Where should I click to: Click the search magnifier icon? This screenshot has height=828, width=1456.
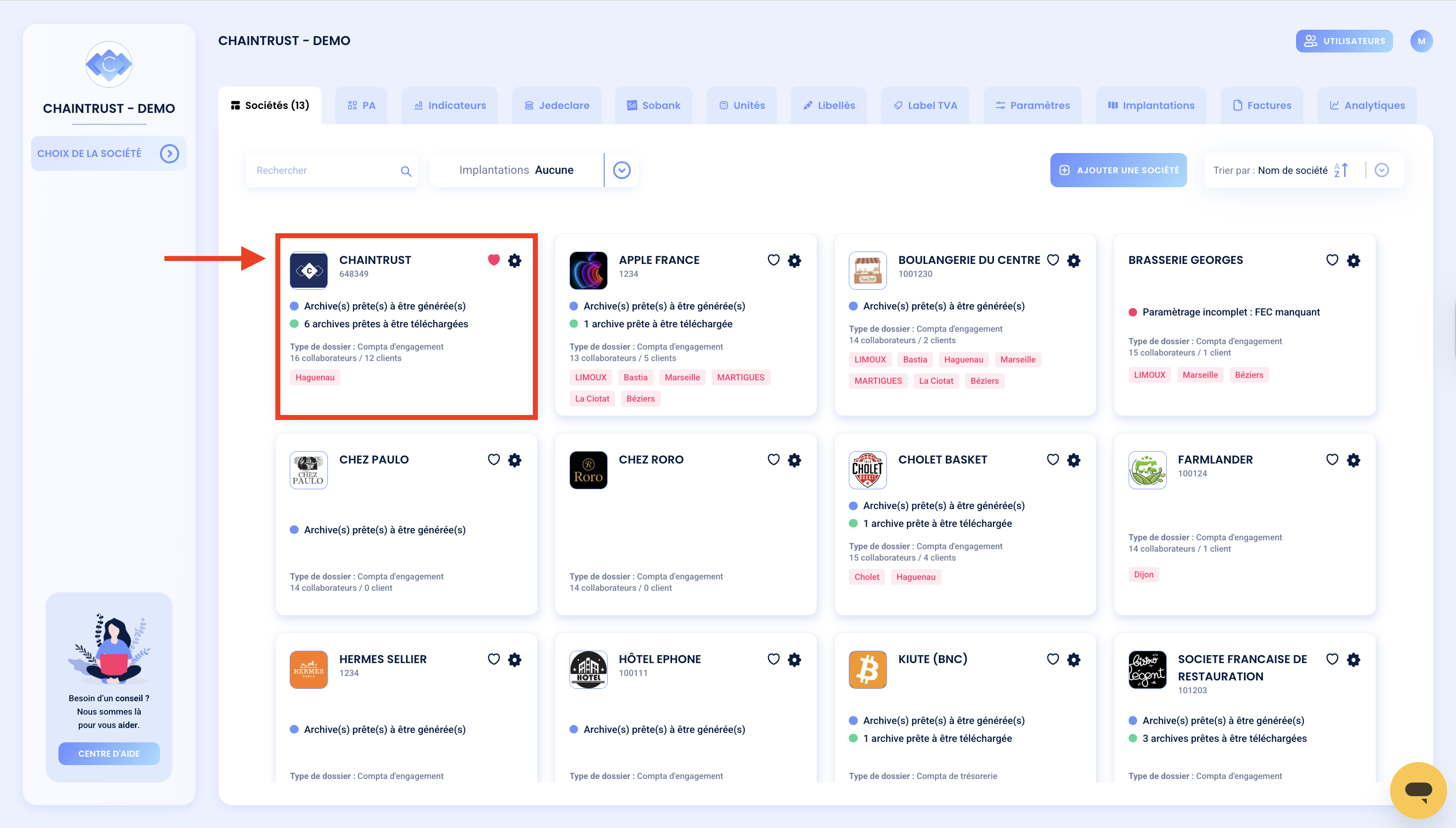406,171
